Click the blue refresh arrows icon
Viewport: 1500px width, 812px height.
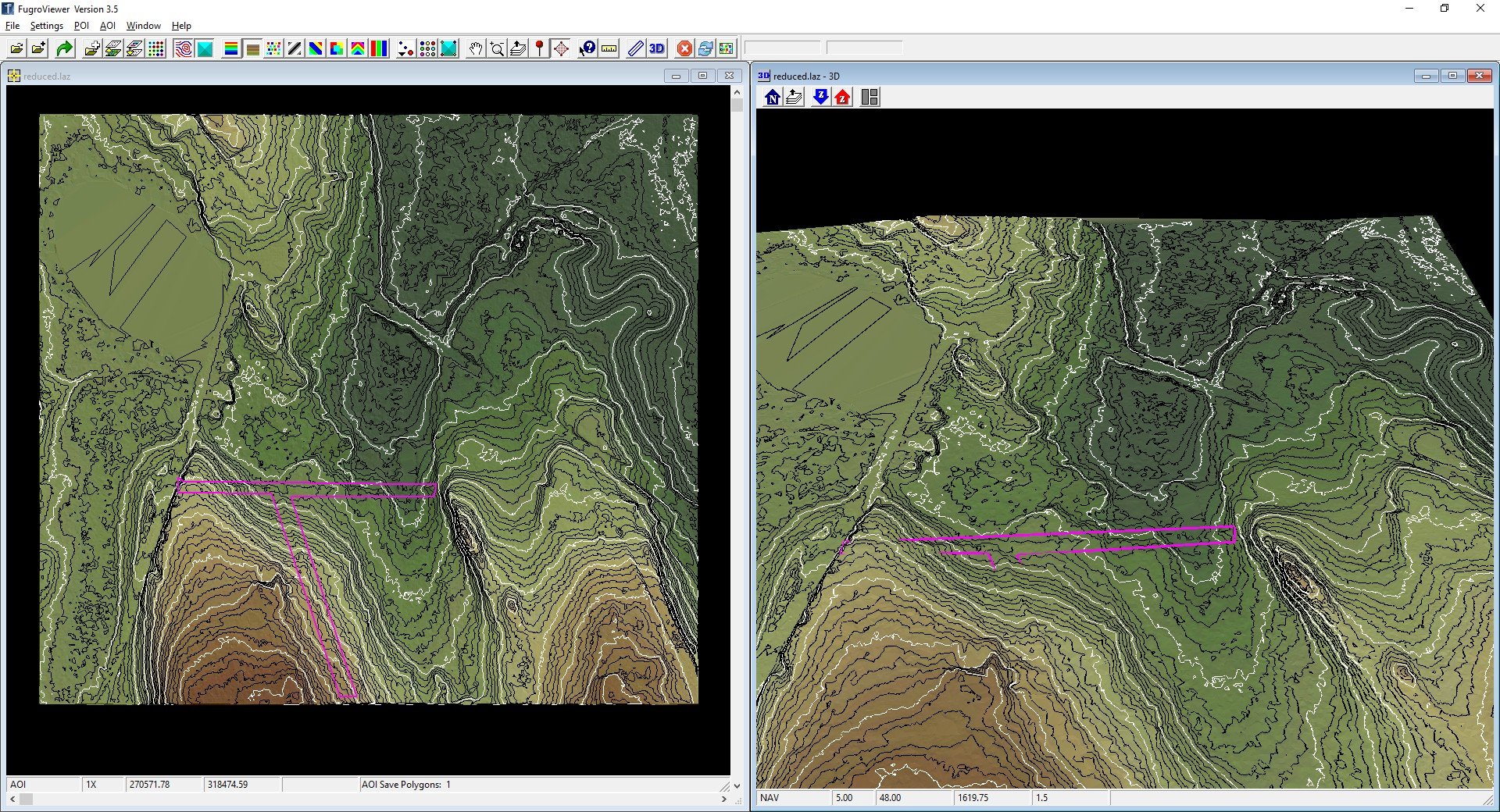click(705, 48)
